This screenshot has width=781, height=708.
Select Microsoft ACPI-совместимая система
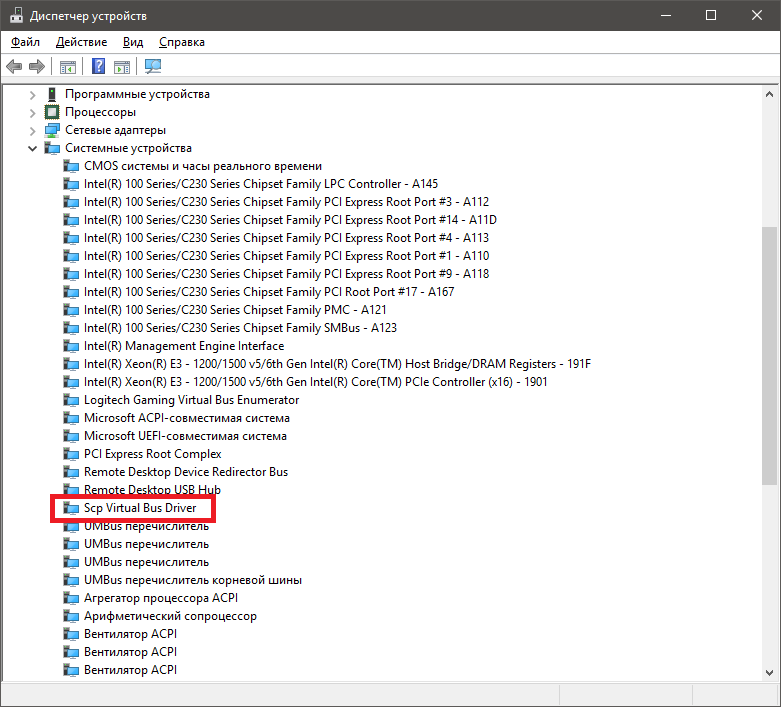tap(187, 418)
